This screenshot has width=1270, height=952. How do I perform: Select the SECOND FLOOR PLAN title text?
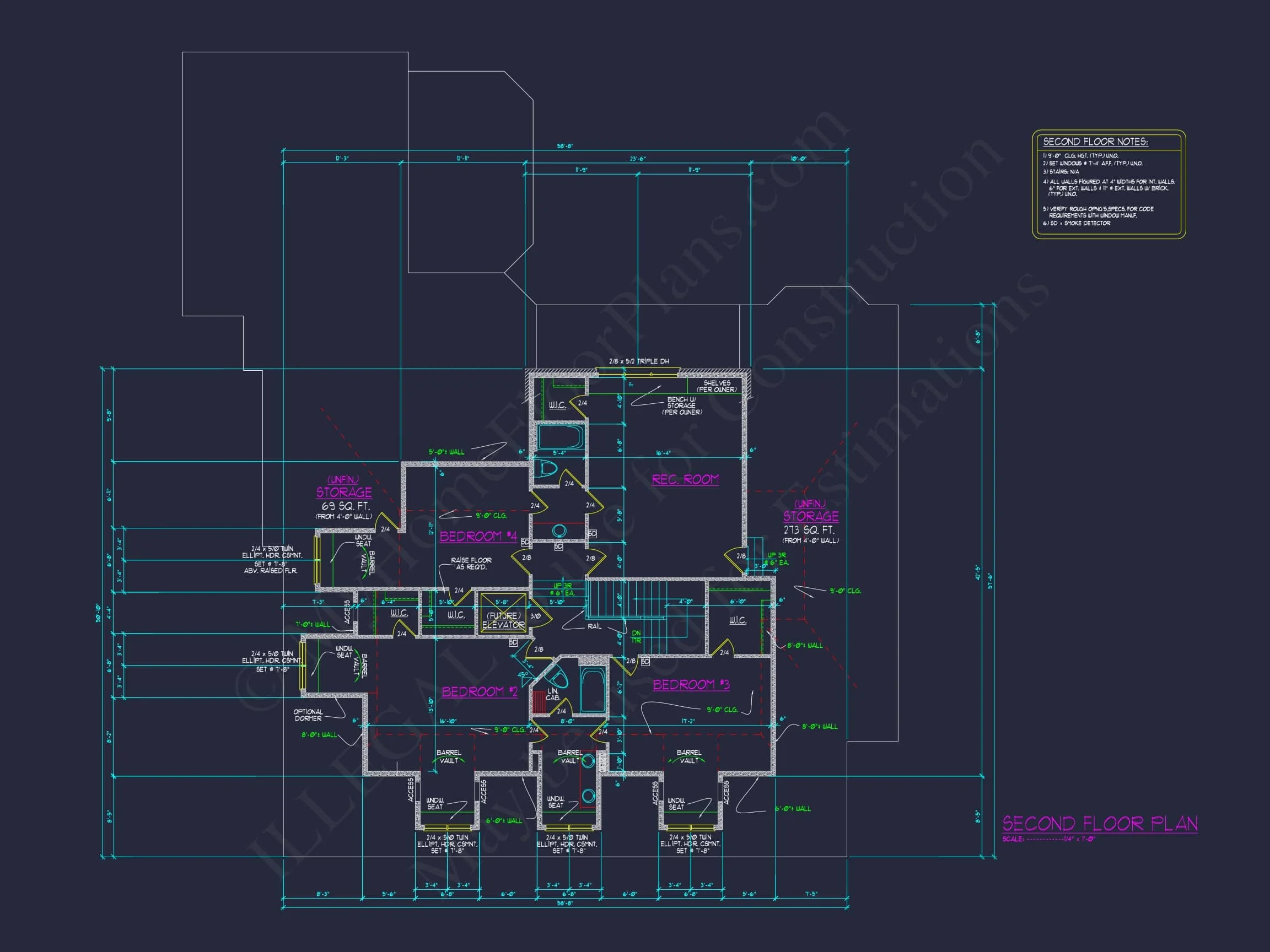(1100, 824)
